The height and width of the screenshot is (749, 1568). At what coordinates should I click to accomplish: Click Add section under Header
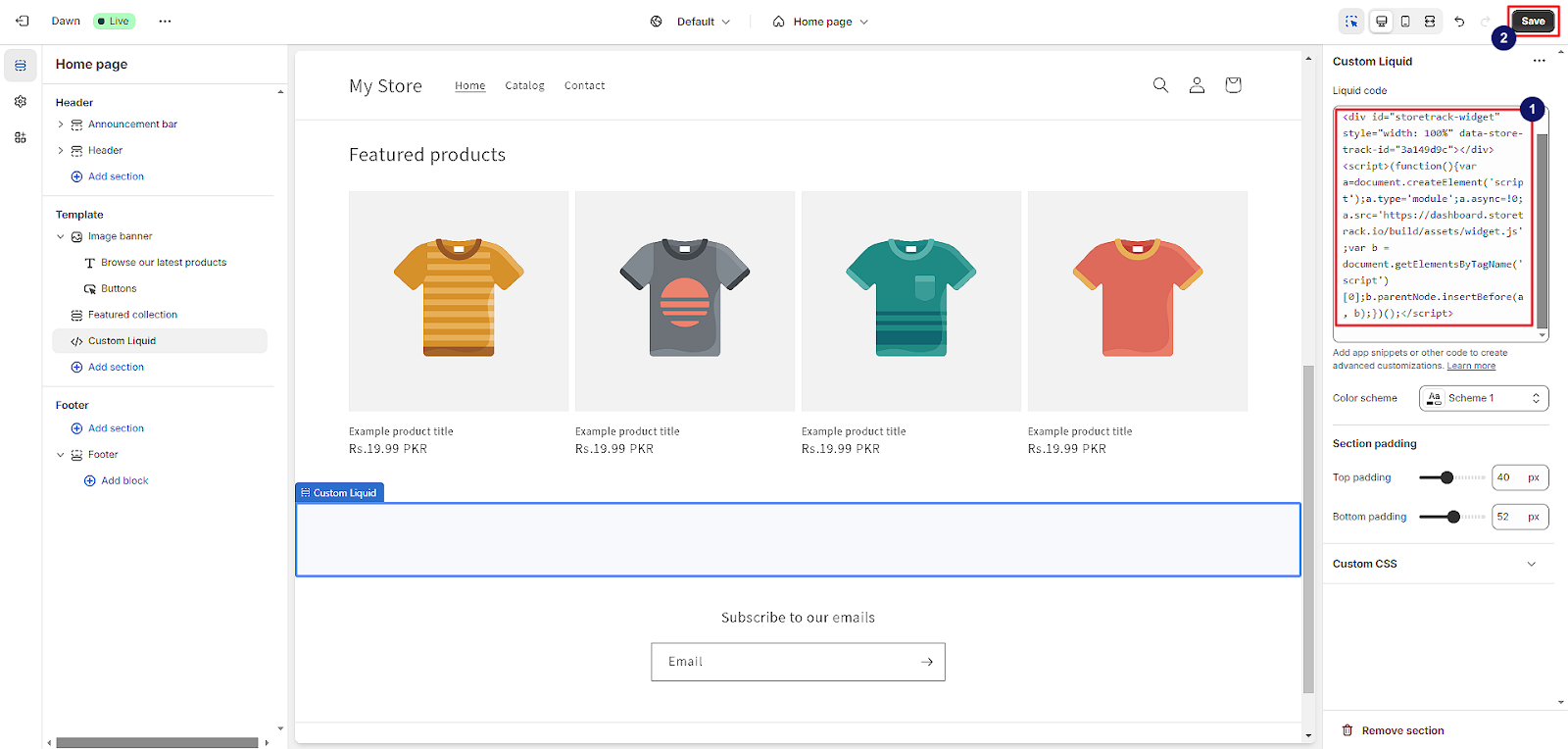(x=108, y=176)
